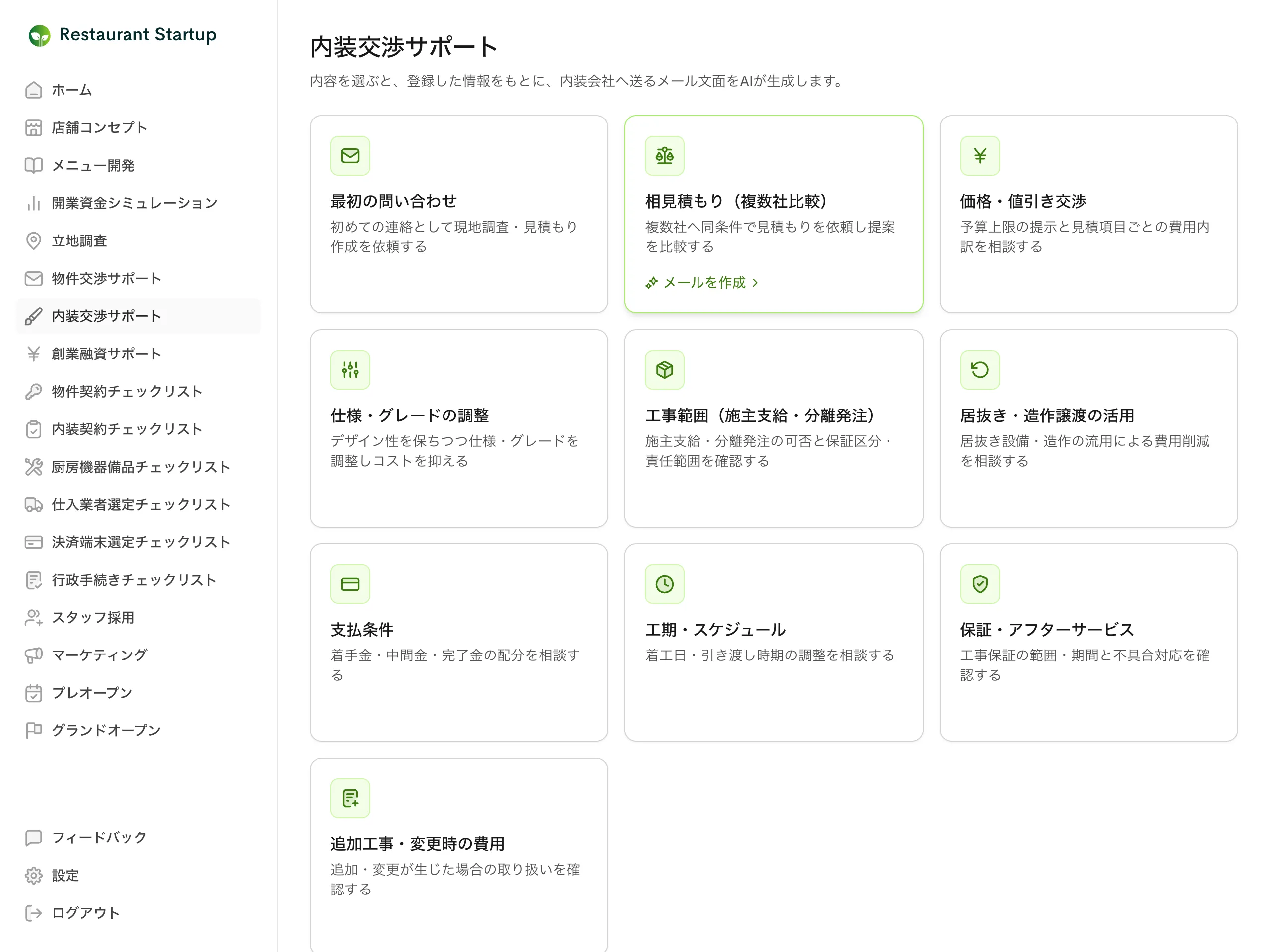Click the home icon beside ホーム
This screenshot has height=952, width=1270.
point(34,90)
